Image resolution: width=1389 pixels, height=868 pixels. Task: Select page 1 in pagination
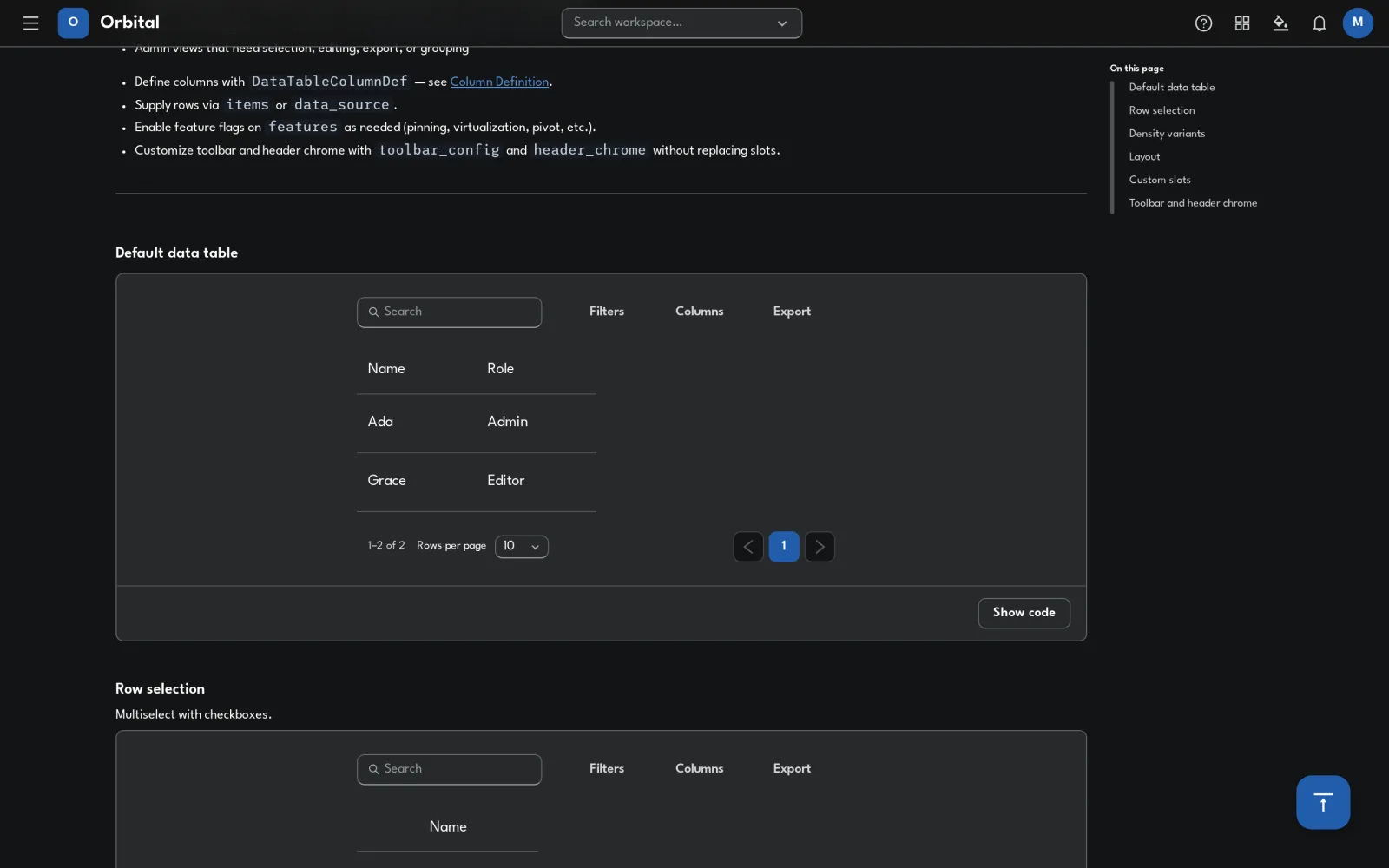click(x=784, y=547)
